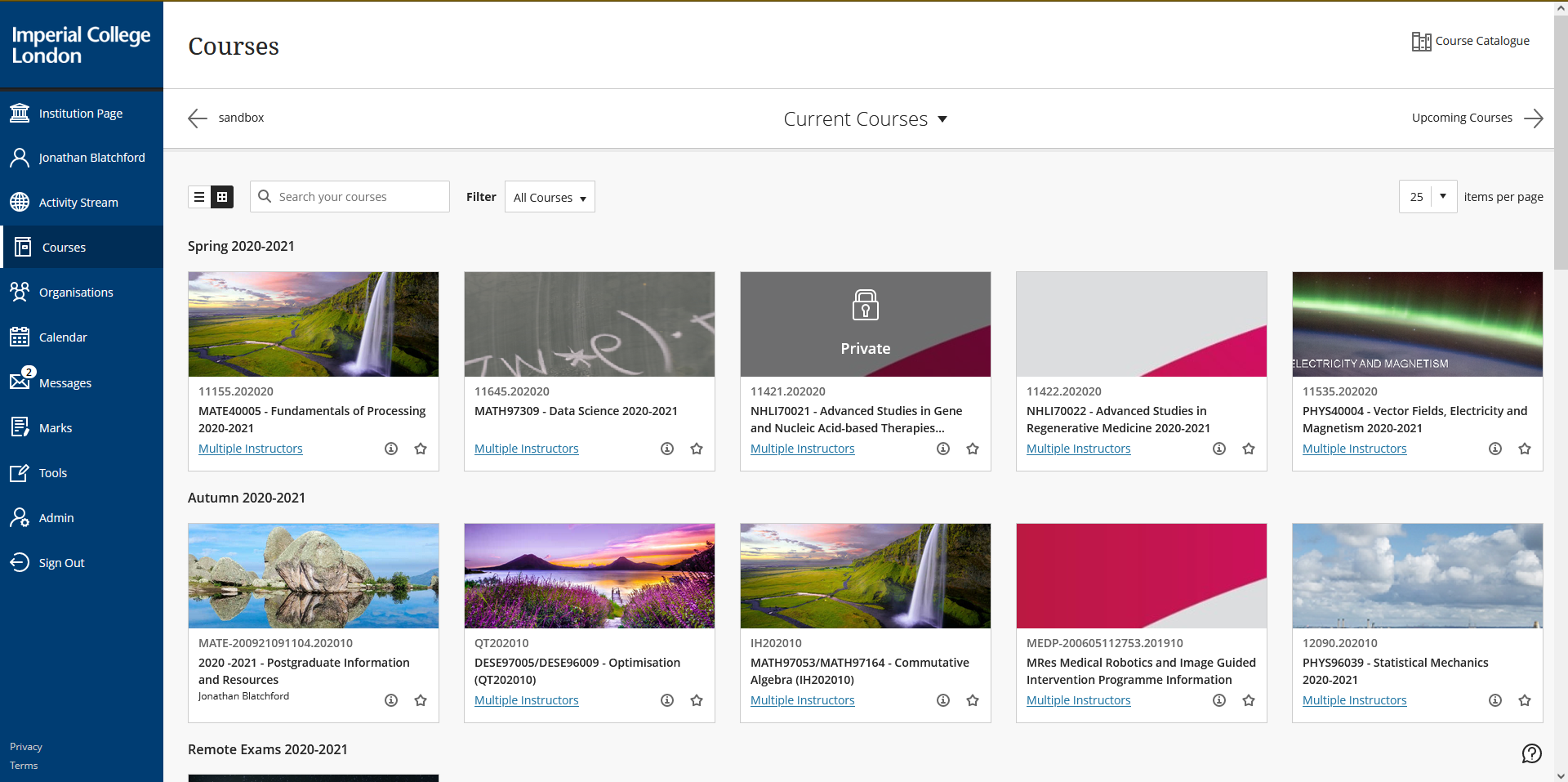
Task: Favorite the MATE40005 course with star
Action: [421, 449]
